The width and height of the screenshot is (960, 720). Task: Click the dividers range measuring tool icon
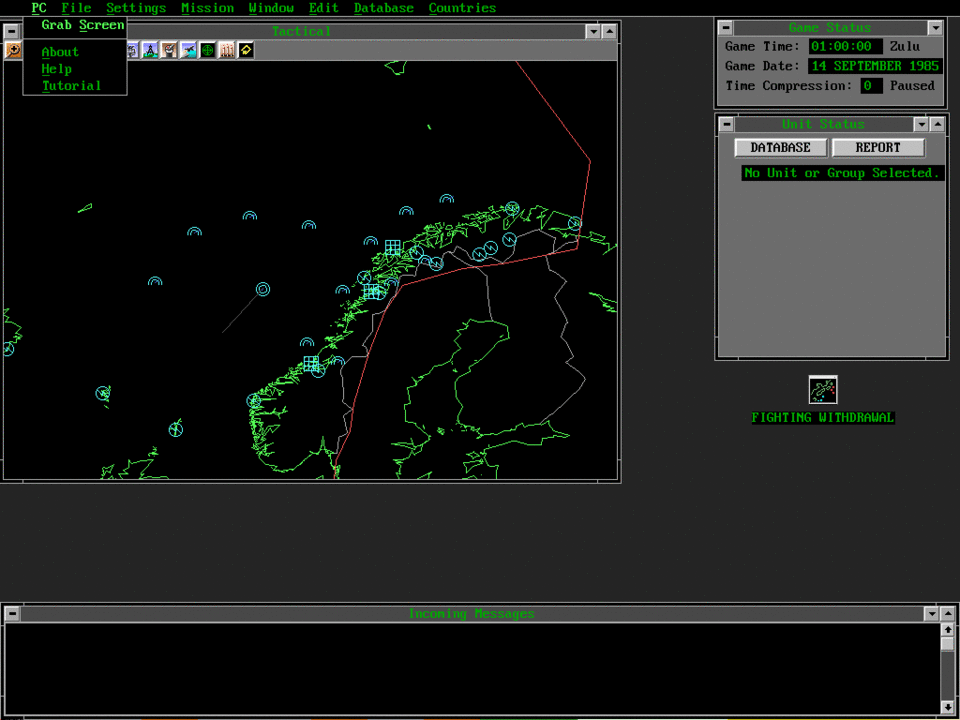(x=150, y=50)
